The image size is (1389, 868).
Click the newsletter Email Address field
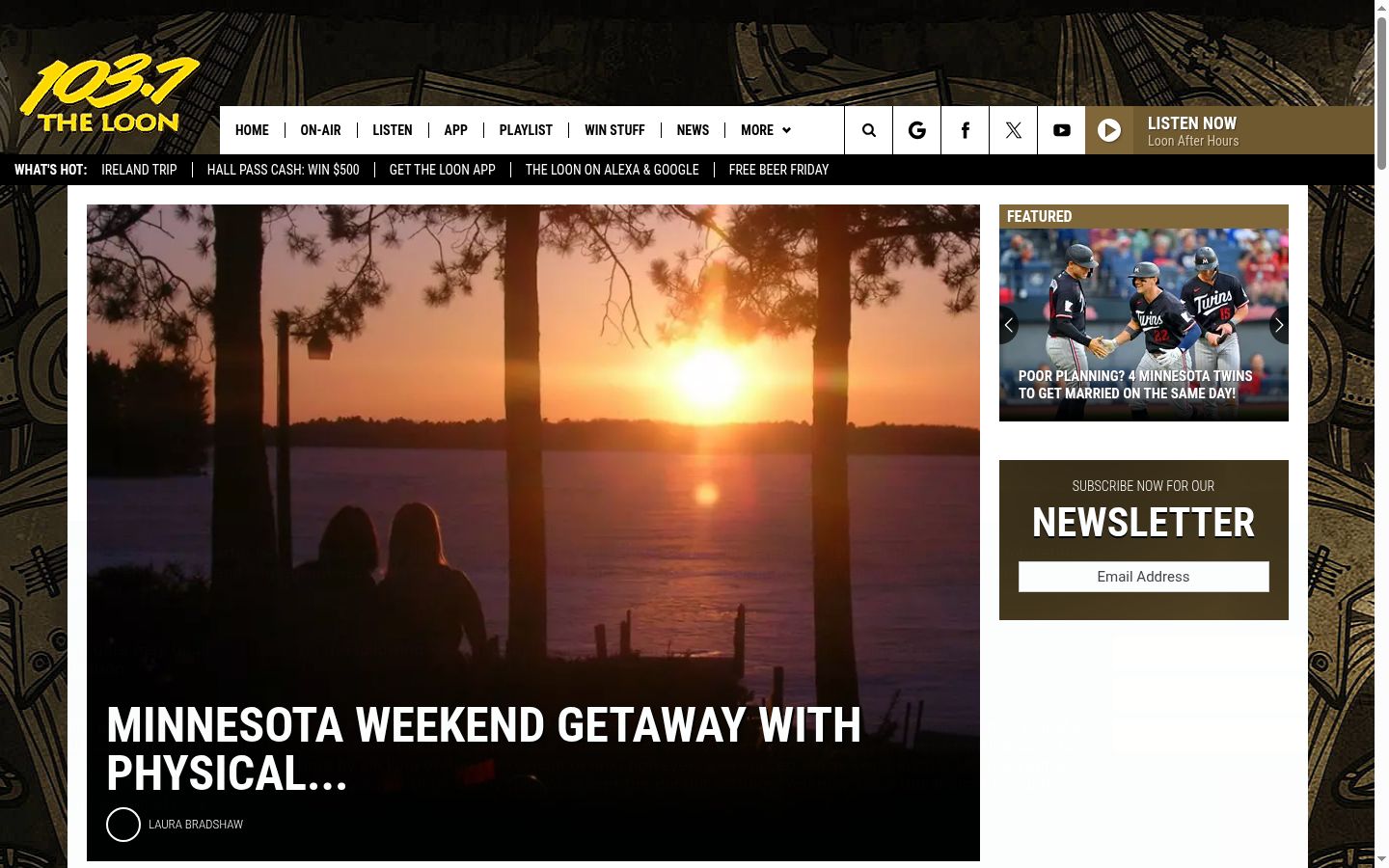tap(1143, 577)
